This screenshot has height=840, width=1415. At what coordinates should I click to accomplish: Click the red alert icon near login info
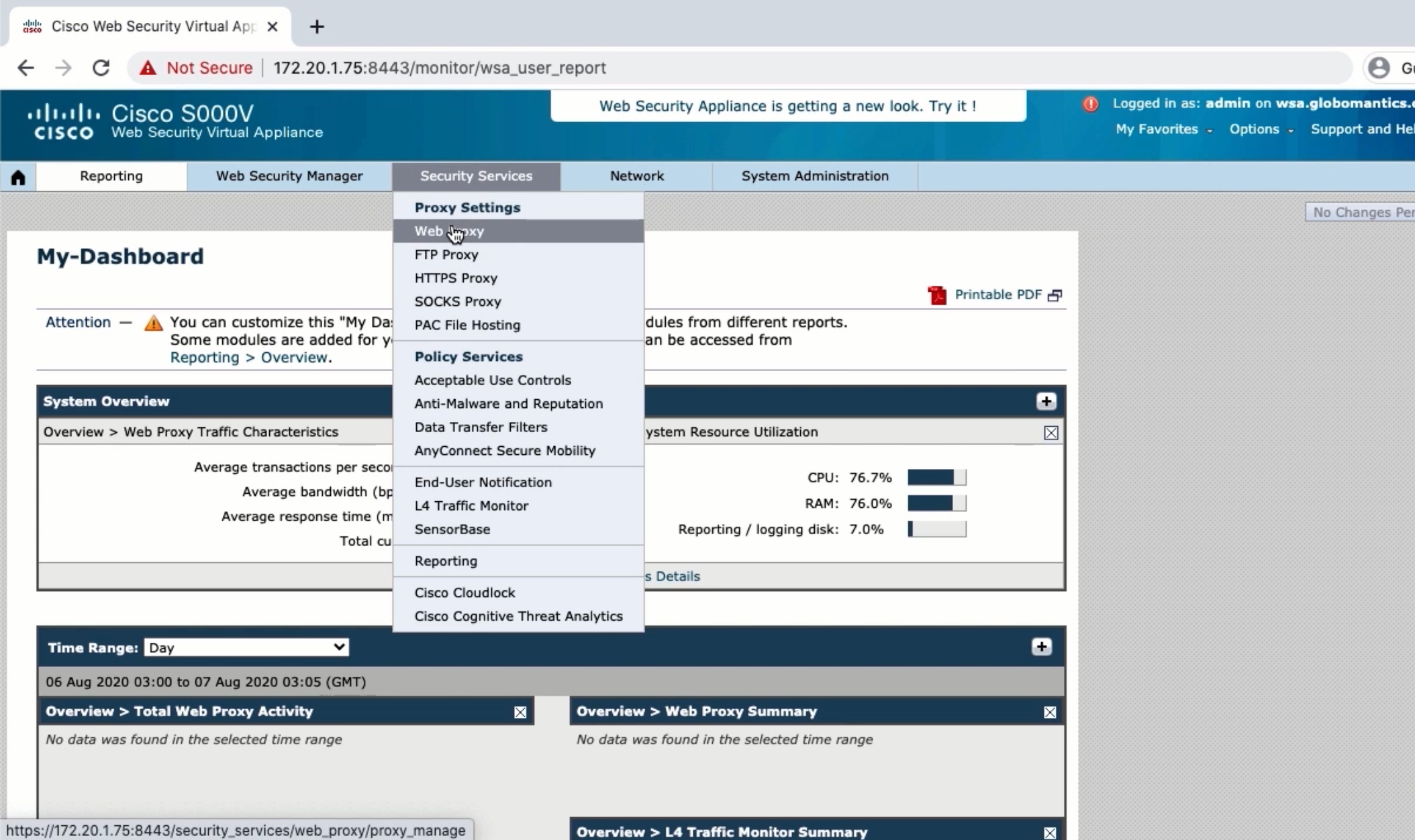(x=1090, y=104)
